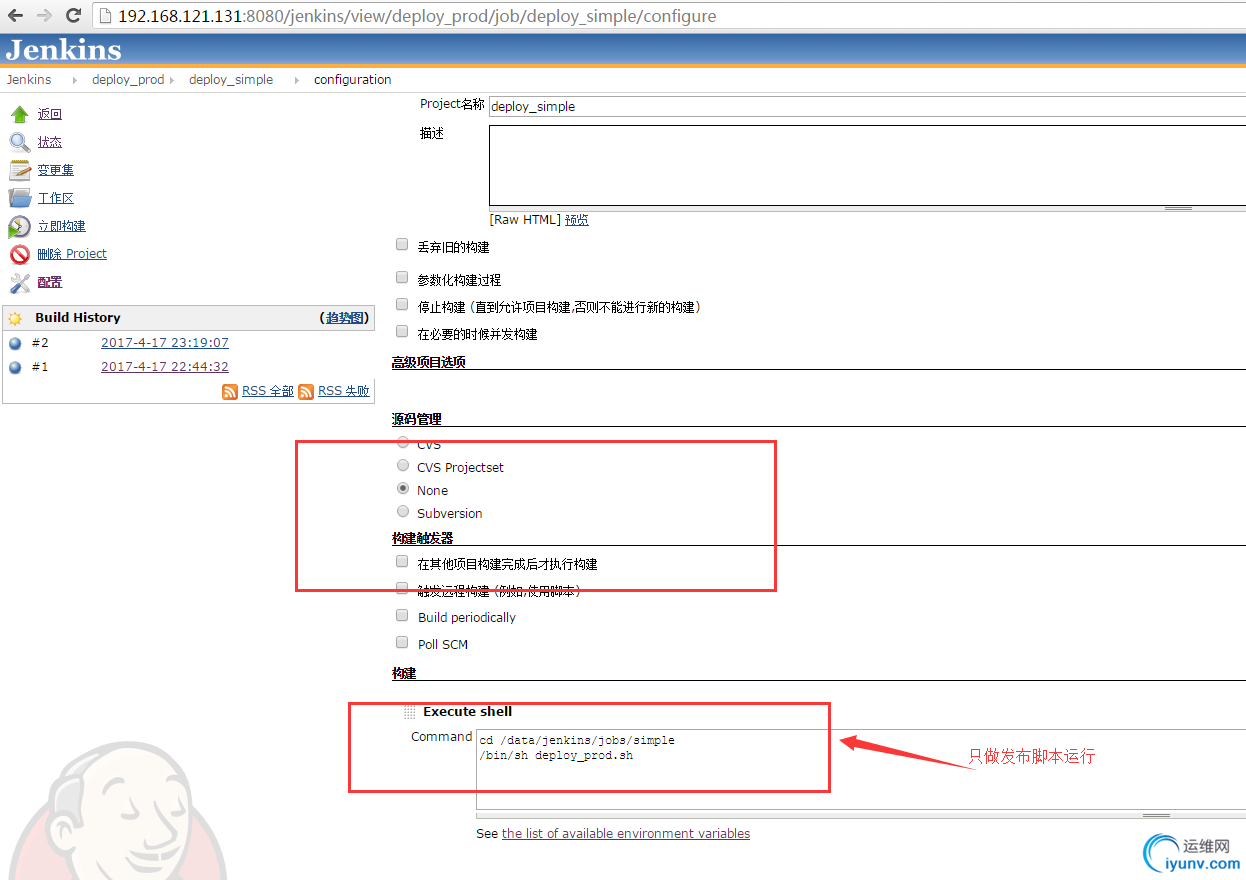Click the Project名称 input field

867,106
